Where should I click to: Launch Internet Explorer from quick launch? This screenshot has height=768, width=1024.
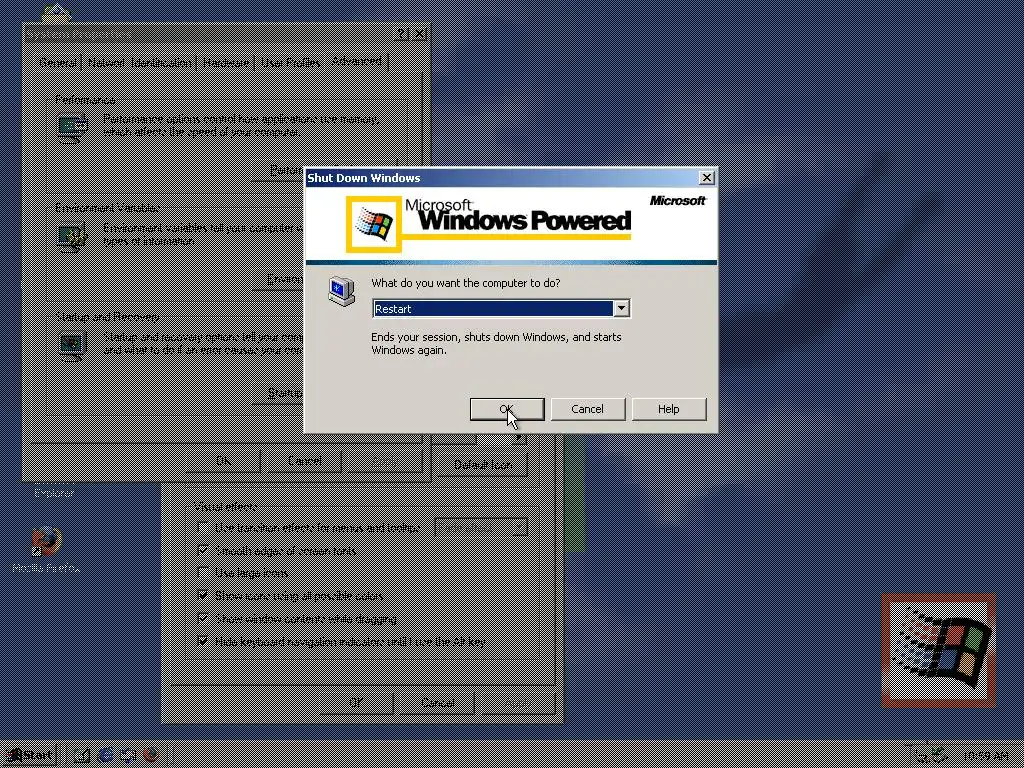click(x=105, y=756)
